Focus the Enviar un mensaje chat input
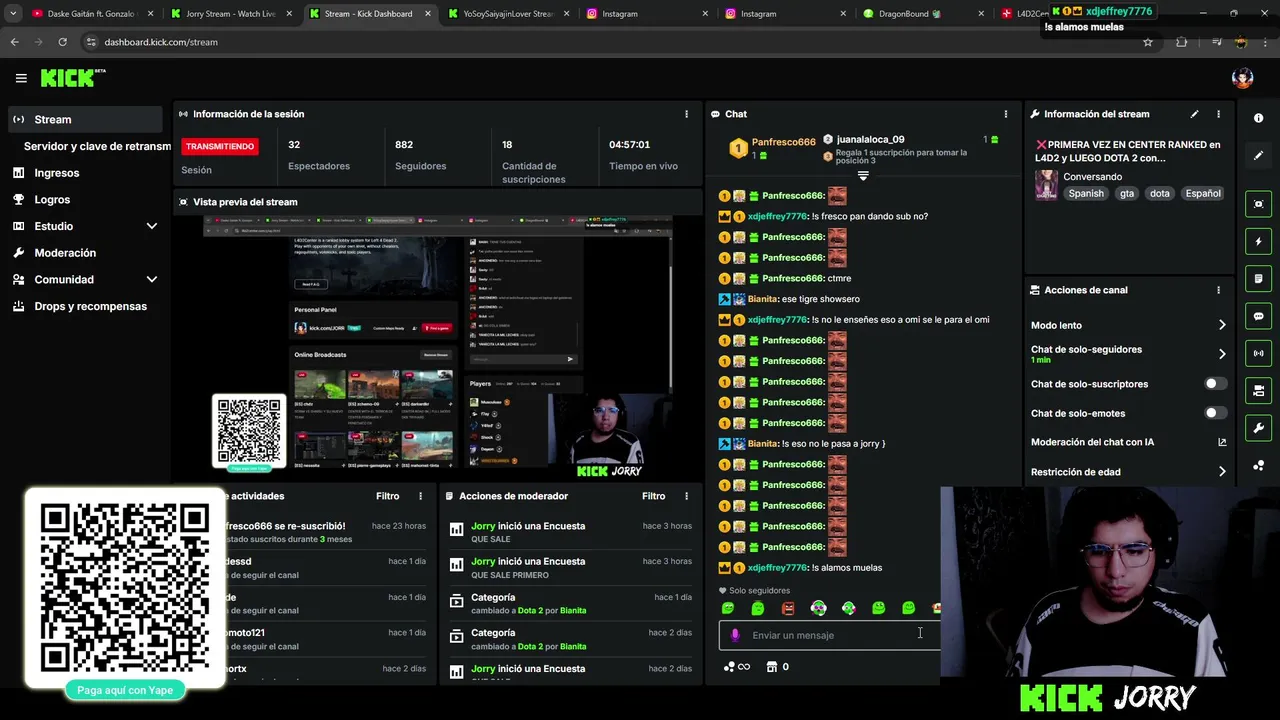 coord(830,635)
